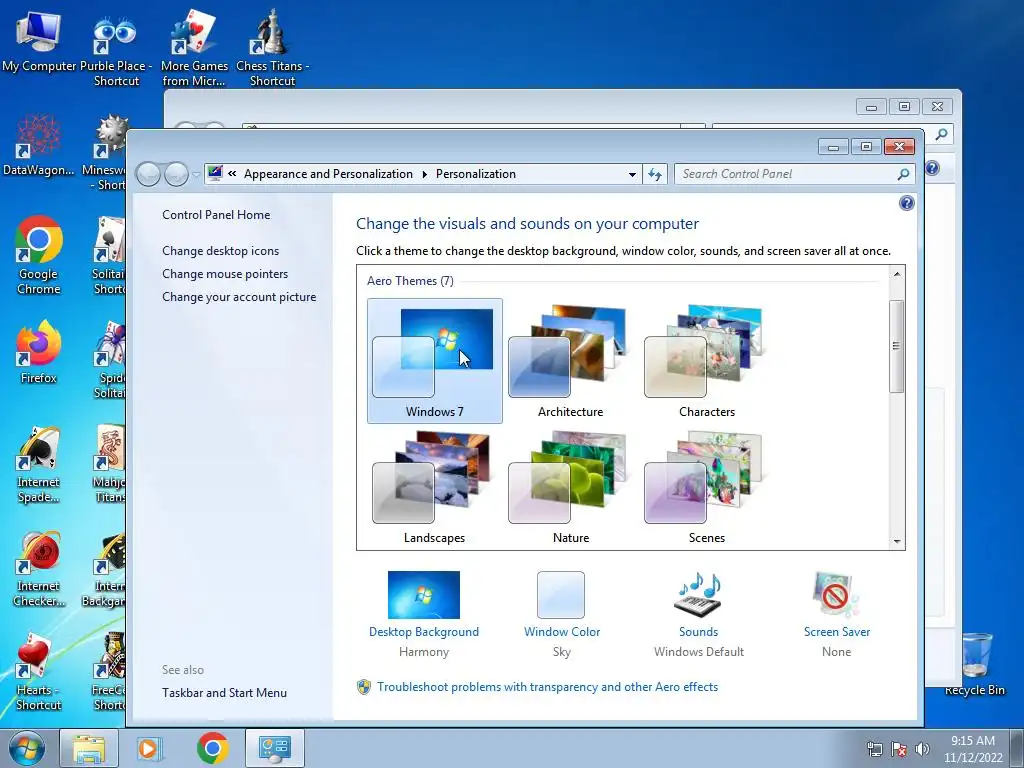This screenshot has height=768, width=1024.
Task: Open the Window Color swatch
Action: coord(561,595)
